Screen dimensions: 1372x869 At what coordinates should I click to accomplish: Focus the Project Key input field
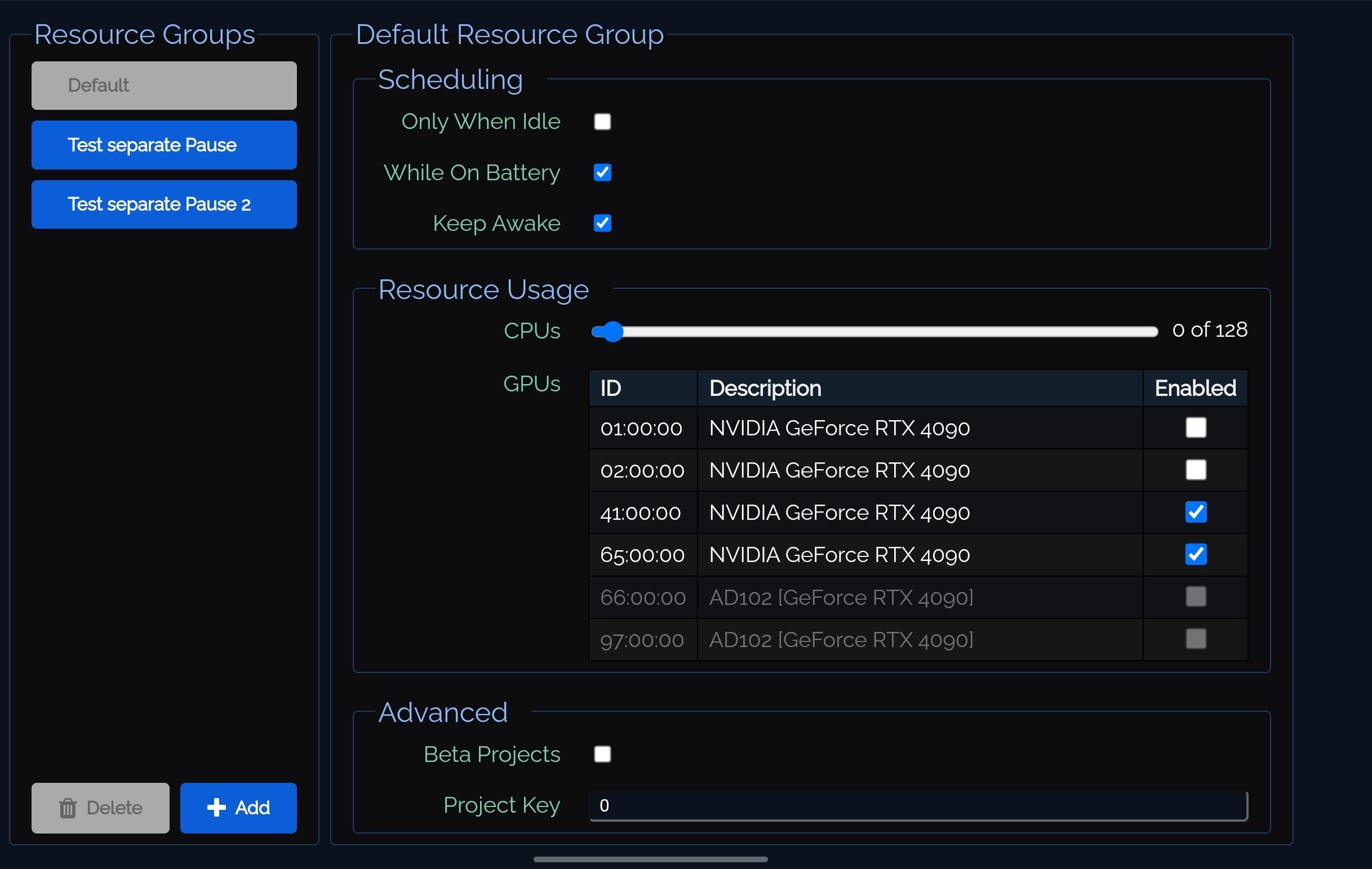[x=917, y=805]
